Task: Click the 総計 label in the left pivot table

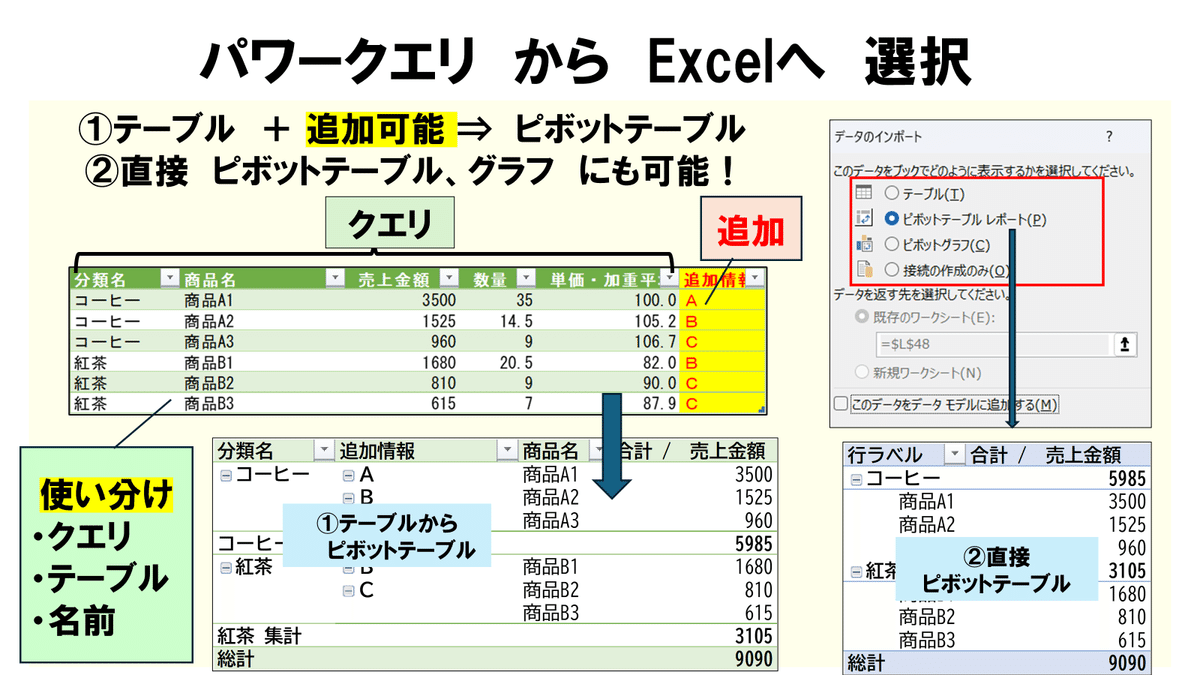Action: coord(236,658)
